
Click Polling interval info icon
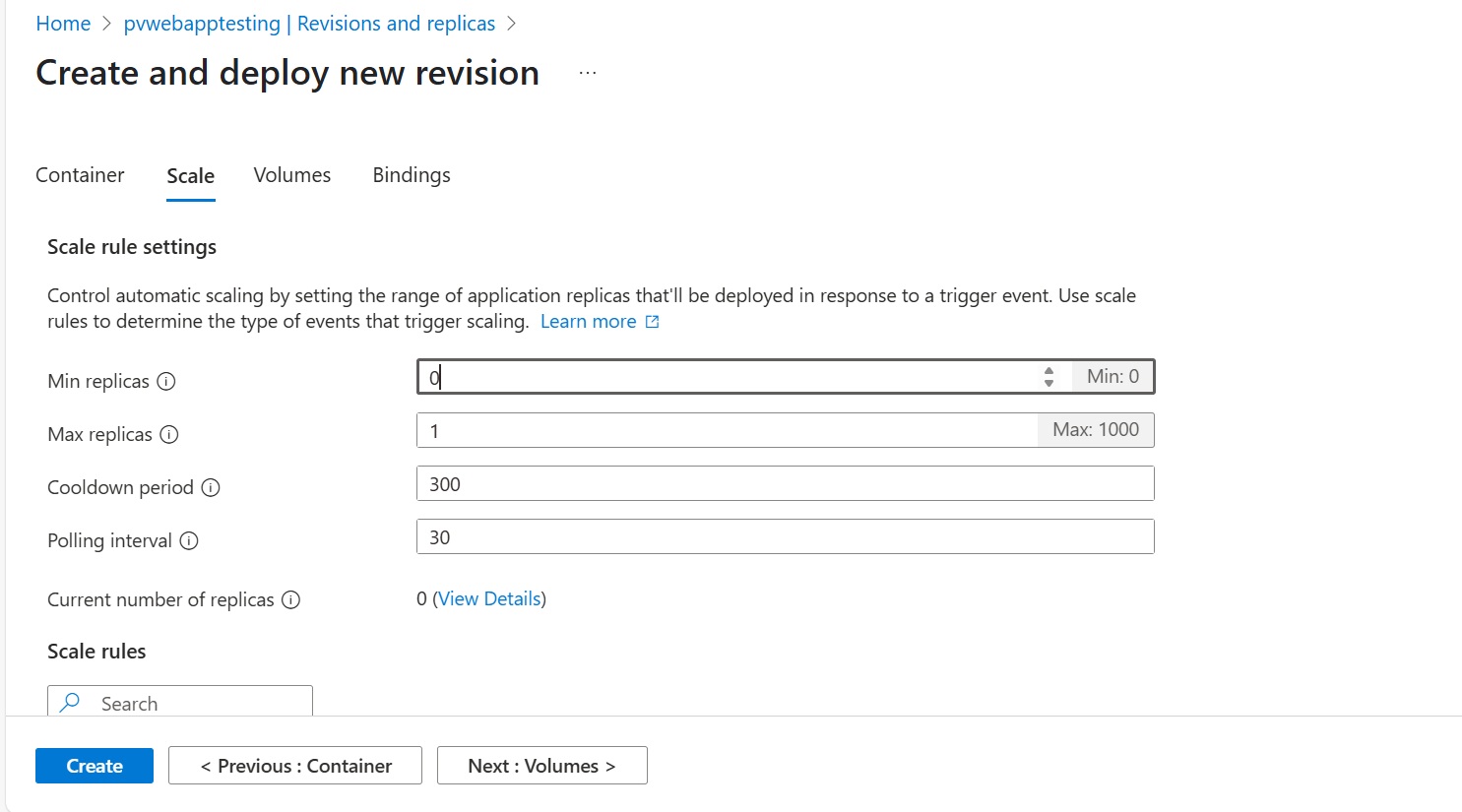pos(189,541)
